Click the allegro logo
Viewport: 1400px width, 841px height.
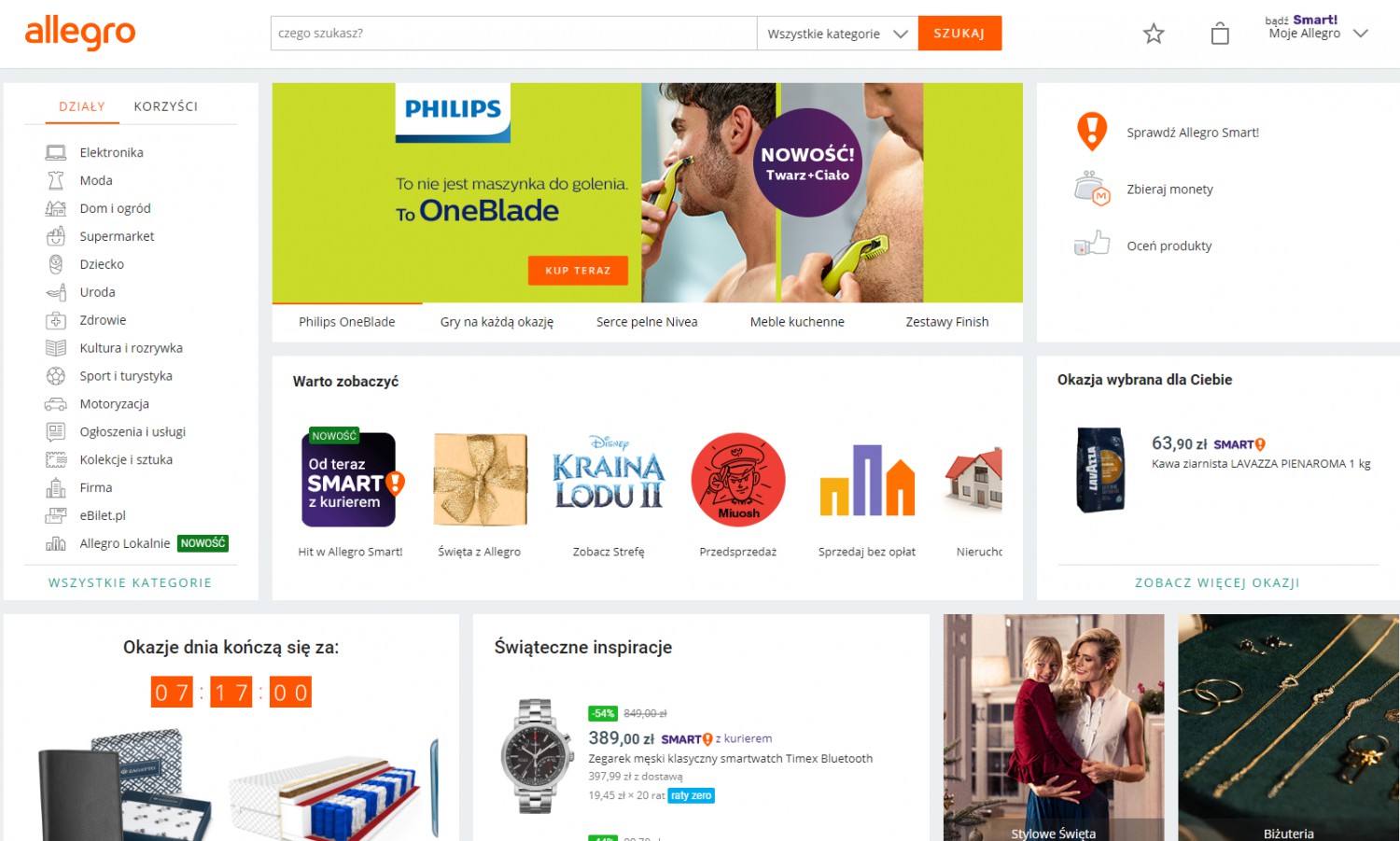[80, 33]
